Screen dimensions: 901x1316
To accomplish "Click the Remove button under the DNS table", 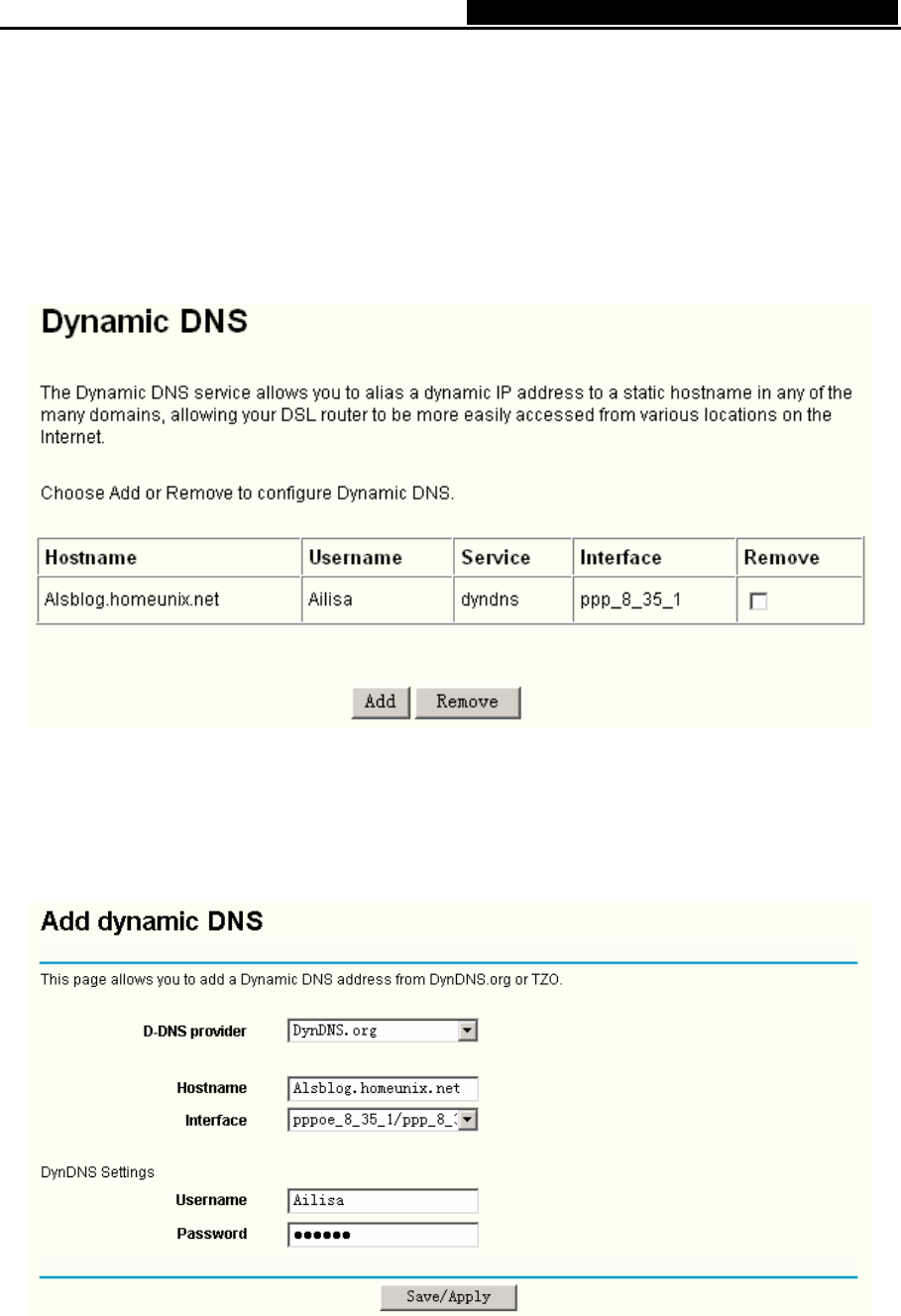I will click(x=467, y=702).
